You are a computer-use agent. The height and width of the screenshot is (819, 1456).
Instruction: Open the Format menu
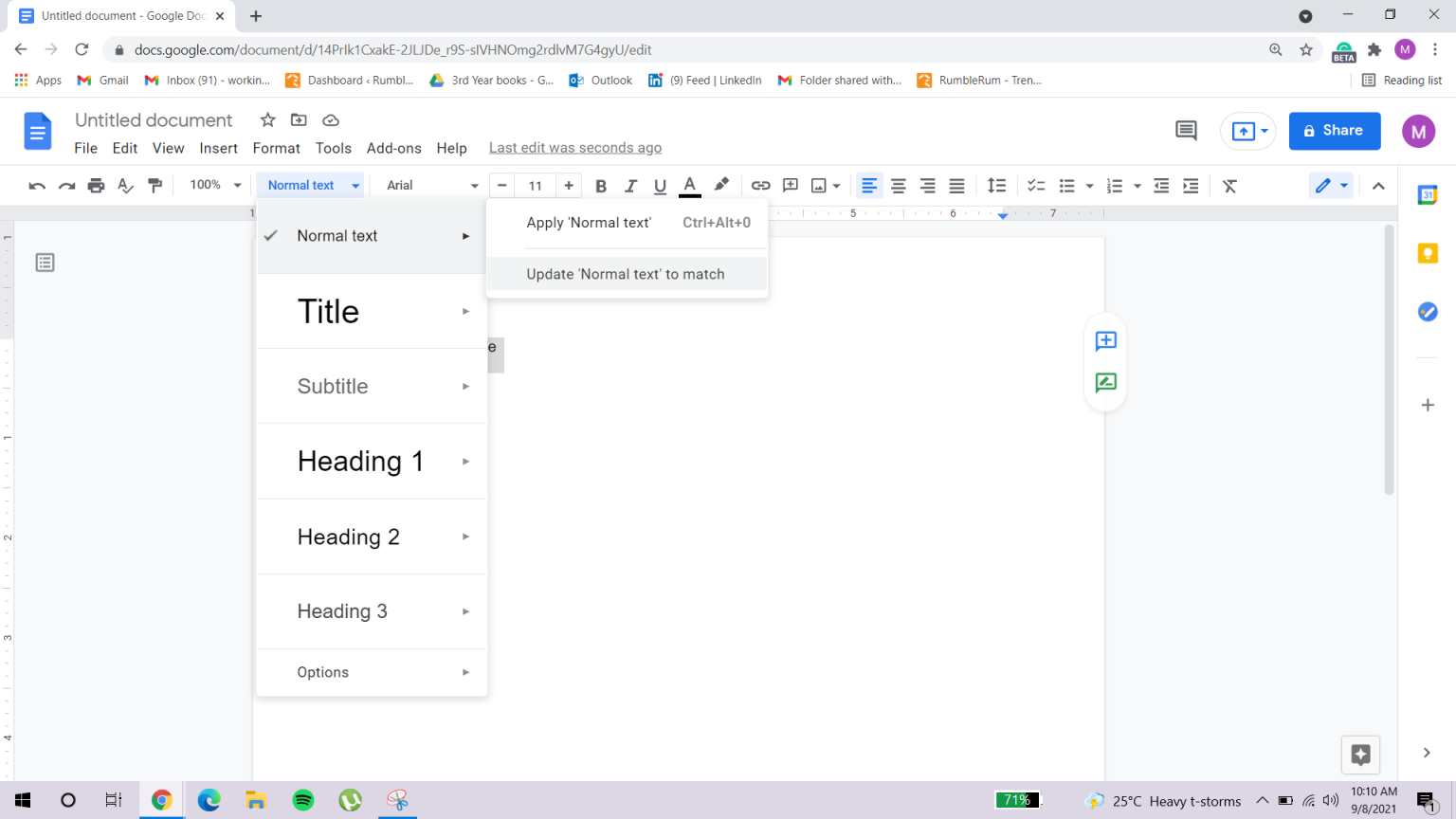click(276, 148)
